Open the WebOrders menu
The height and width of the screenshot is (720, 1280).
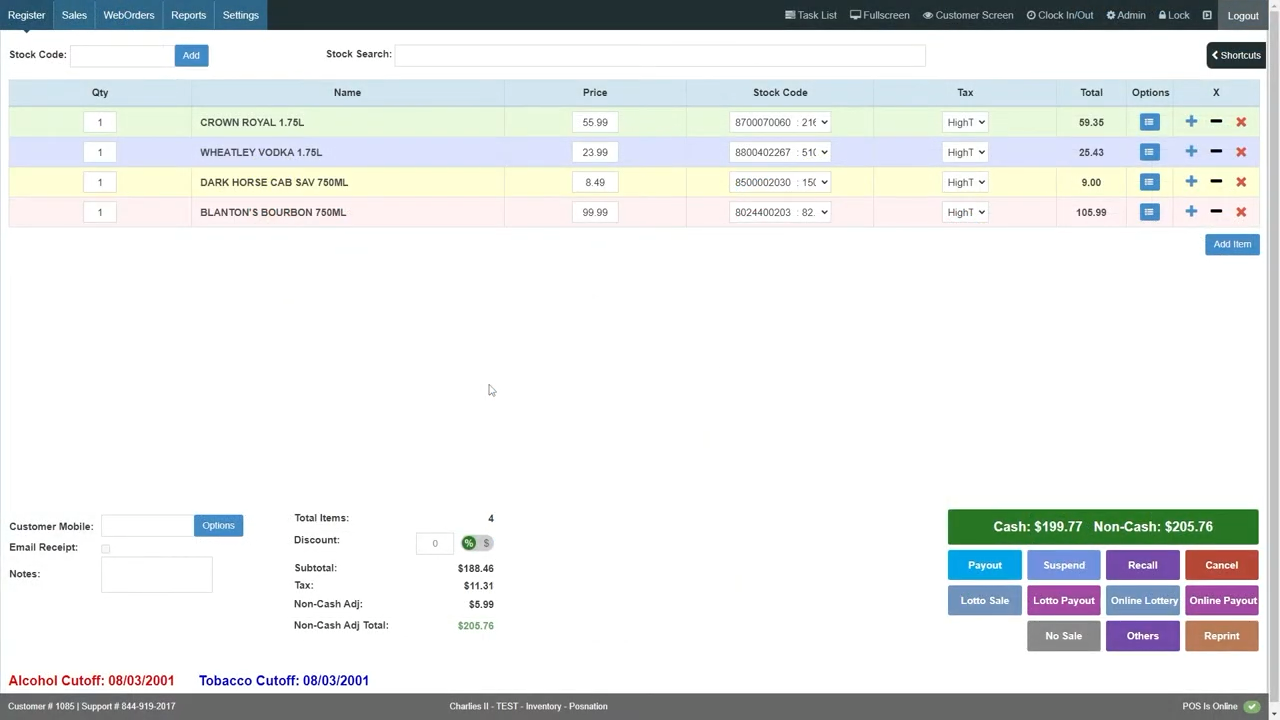129,15
